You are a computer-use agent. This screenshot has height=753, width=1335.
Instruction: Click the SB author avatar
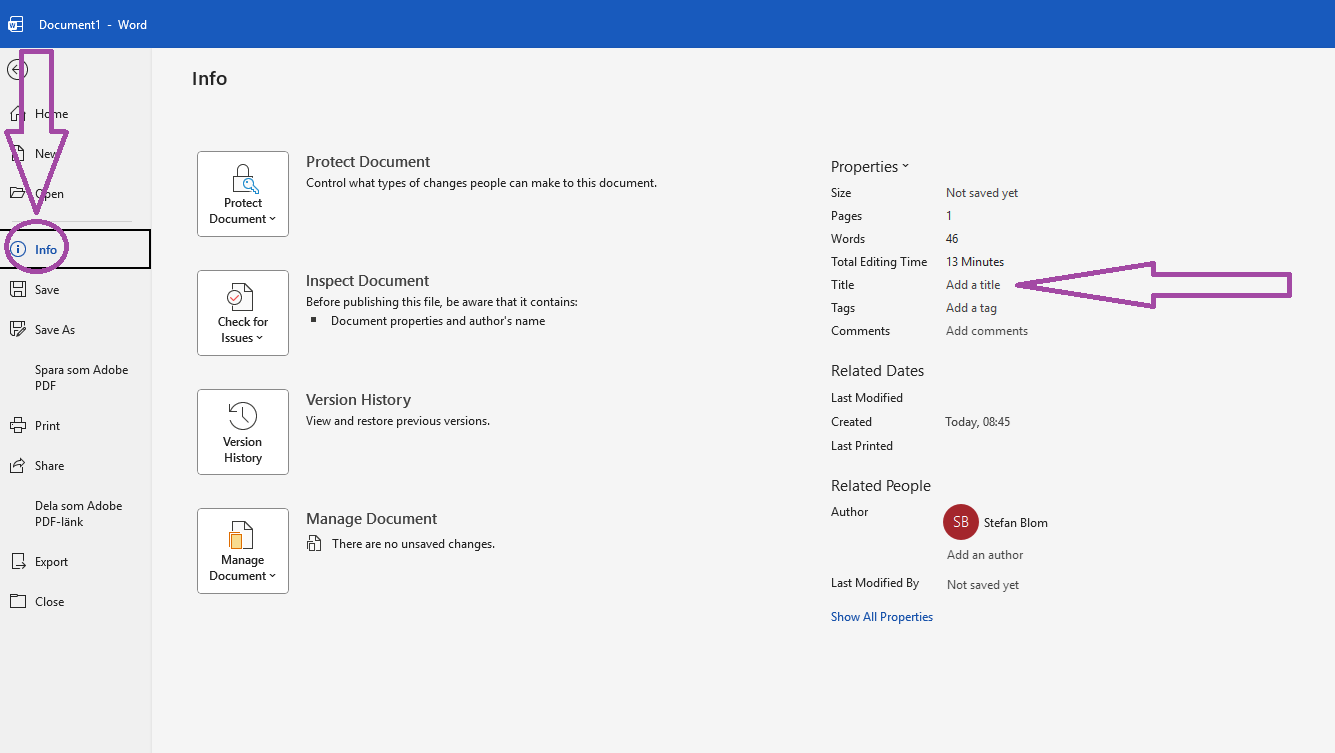pos(961,522)
